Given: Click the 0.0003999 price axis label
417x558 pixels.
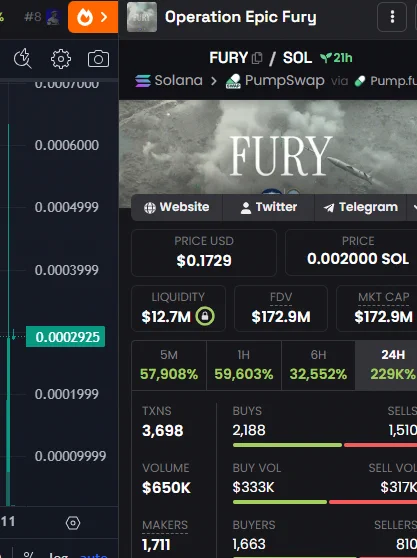Looking at the screenshot, I should point(67,270).
